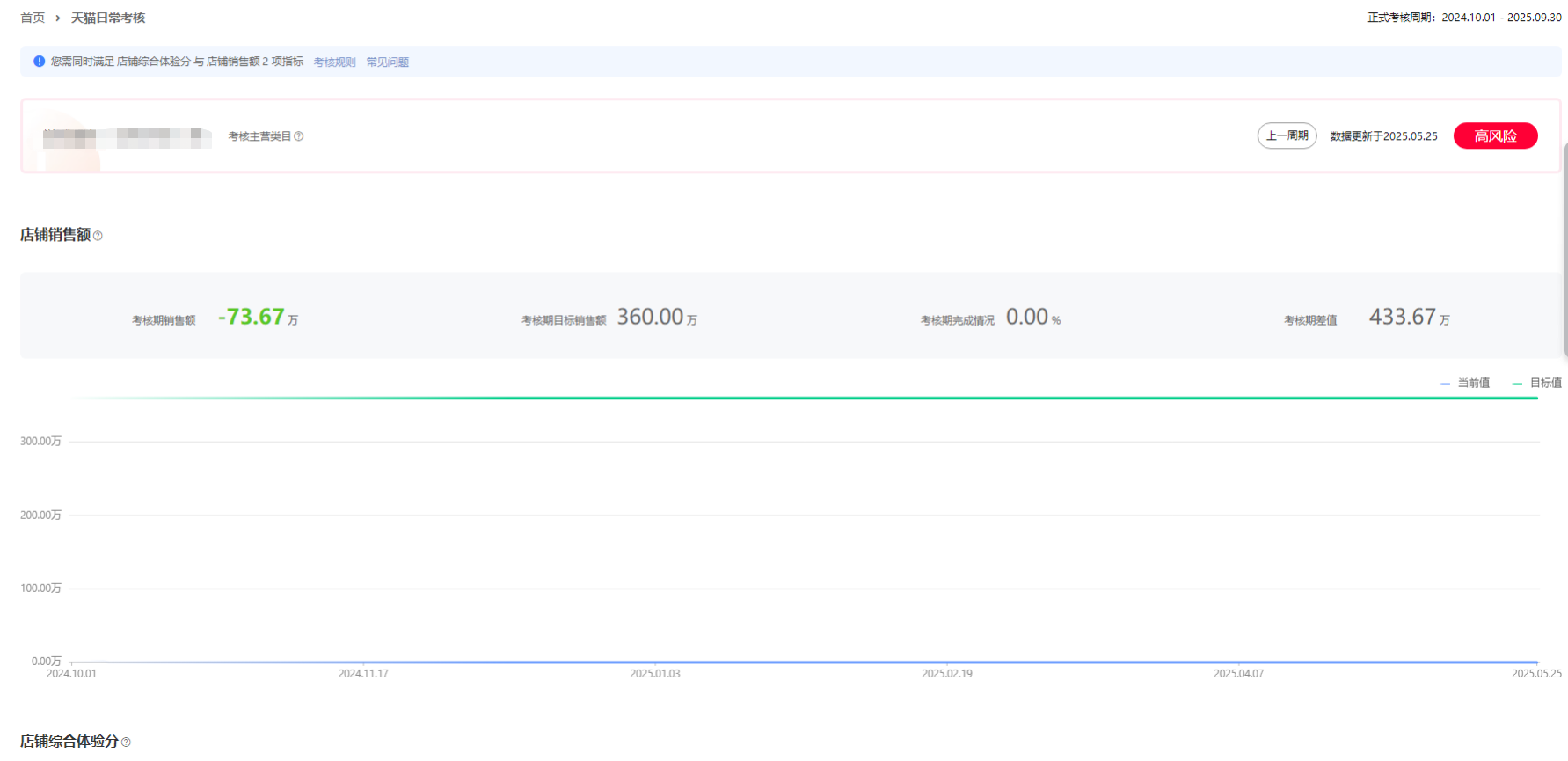Select the 天猫日常考核 breadcrumb item
Screen dimensions: 1568x761
108,18
